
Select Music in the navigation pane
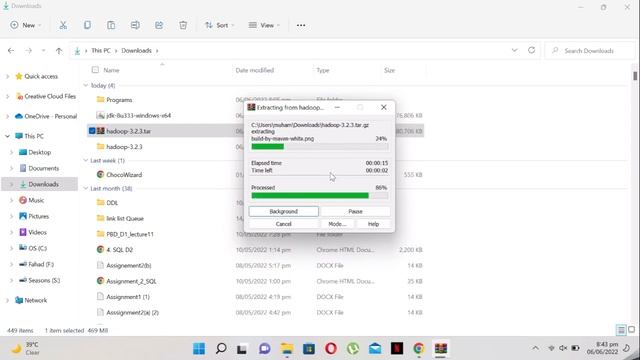36,200
